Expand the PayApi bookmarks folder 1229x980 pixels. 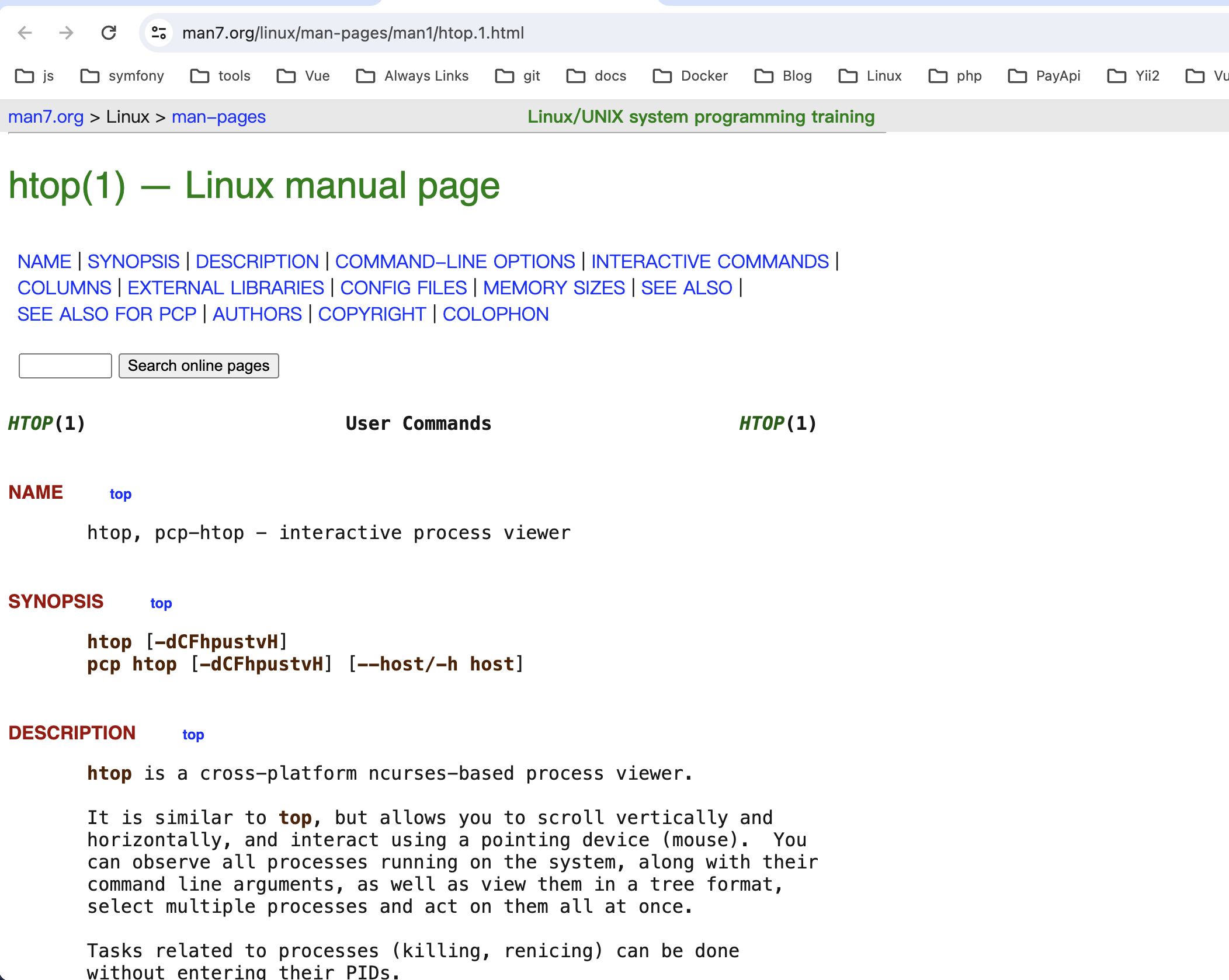[x=1044, y=76]
